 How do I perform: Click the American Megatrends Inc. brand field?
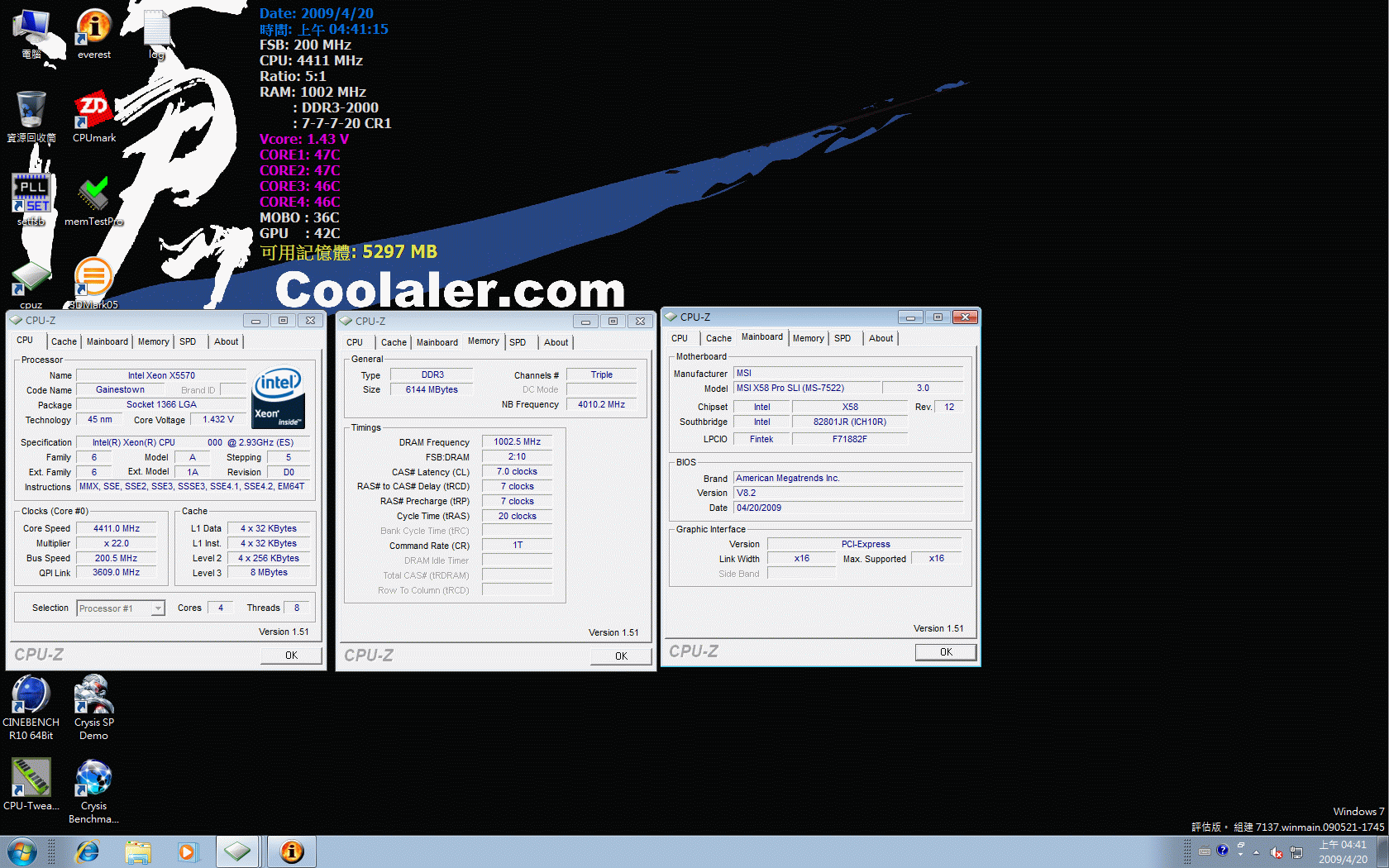[x=848, y=479]
